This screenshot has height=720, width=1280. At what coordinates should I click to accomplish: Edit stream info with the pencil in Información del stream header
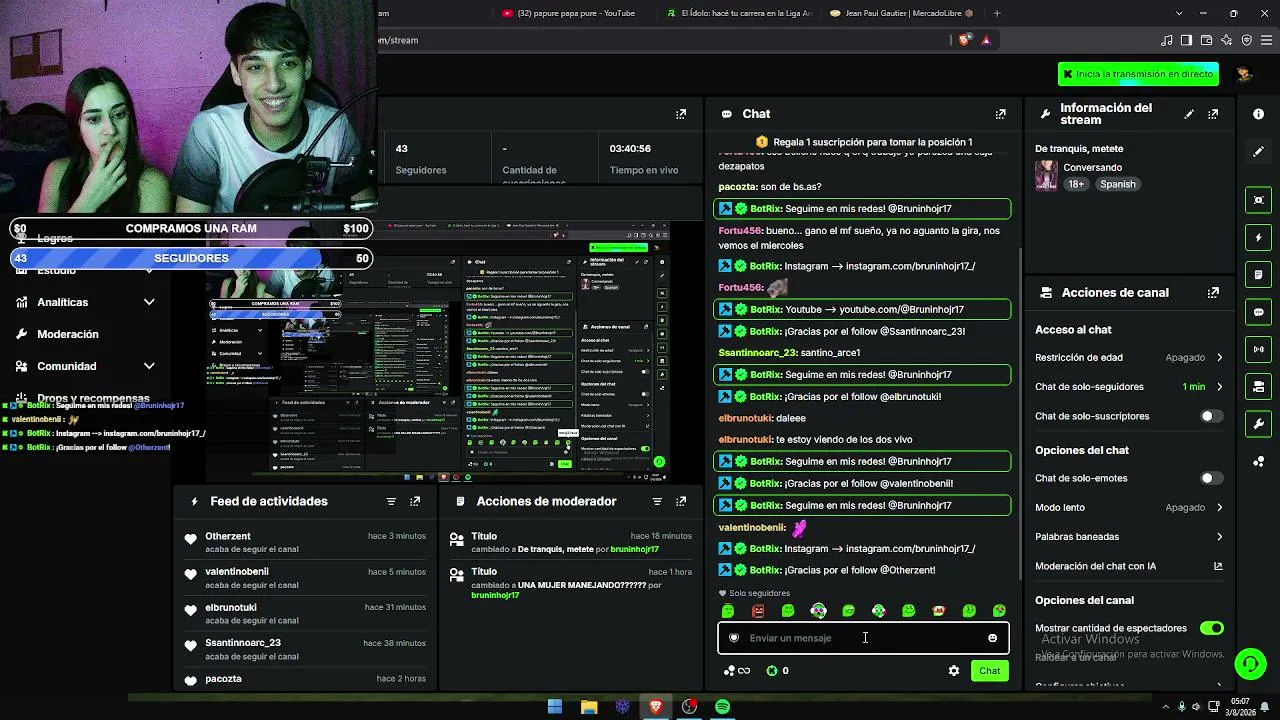click(x=1189, y=114)
